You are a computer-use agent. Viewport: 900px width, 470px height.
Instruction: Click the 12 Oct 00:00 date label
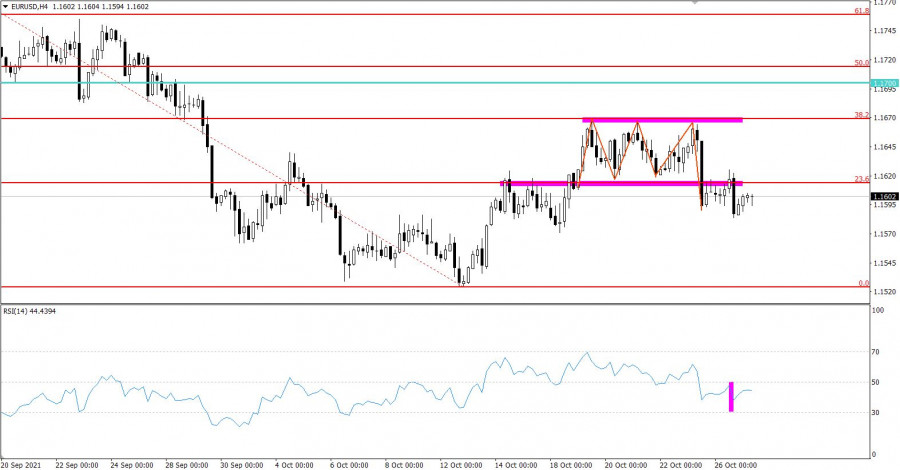point(461,465)
